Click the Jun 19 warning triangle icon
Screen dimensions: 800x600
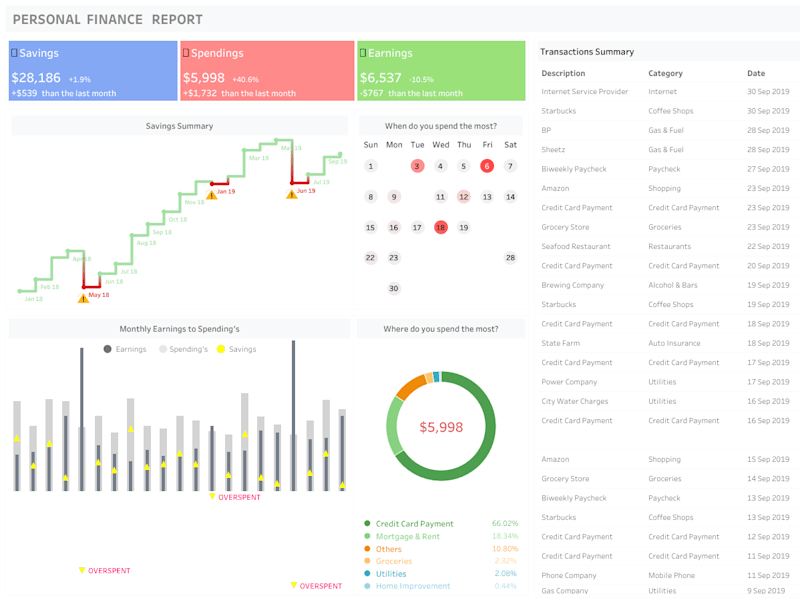[x=291, y=194]
